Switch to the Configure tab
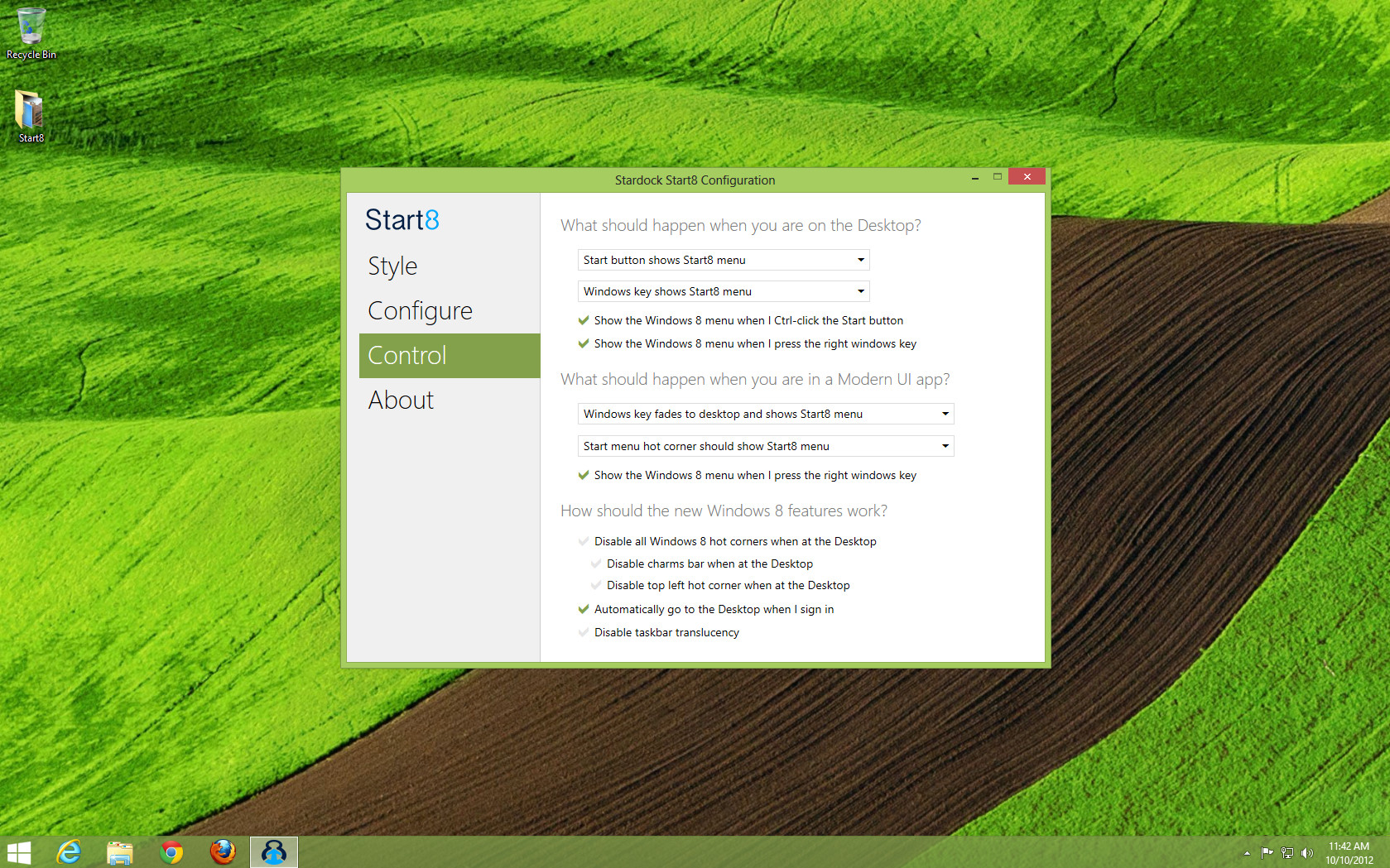The image size is (1390, 868). pyautogui.click(x=450, y=311)
